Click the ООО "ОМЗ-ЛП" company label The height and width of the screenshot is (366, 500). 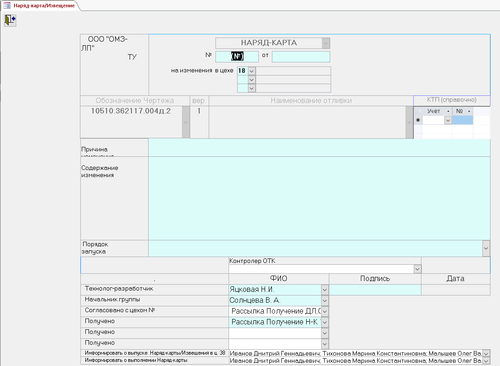(105, 43)
